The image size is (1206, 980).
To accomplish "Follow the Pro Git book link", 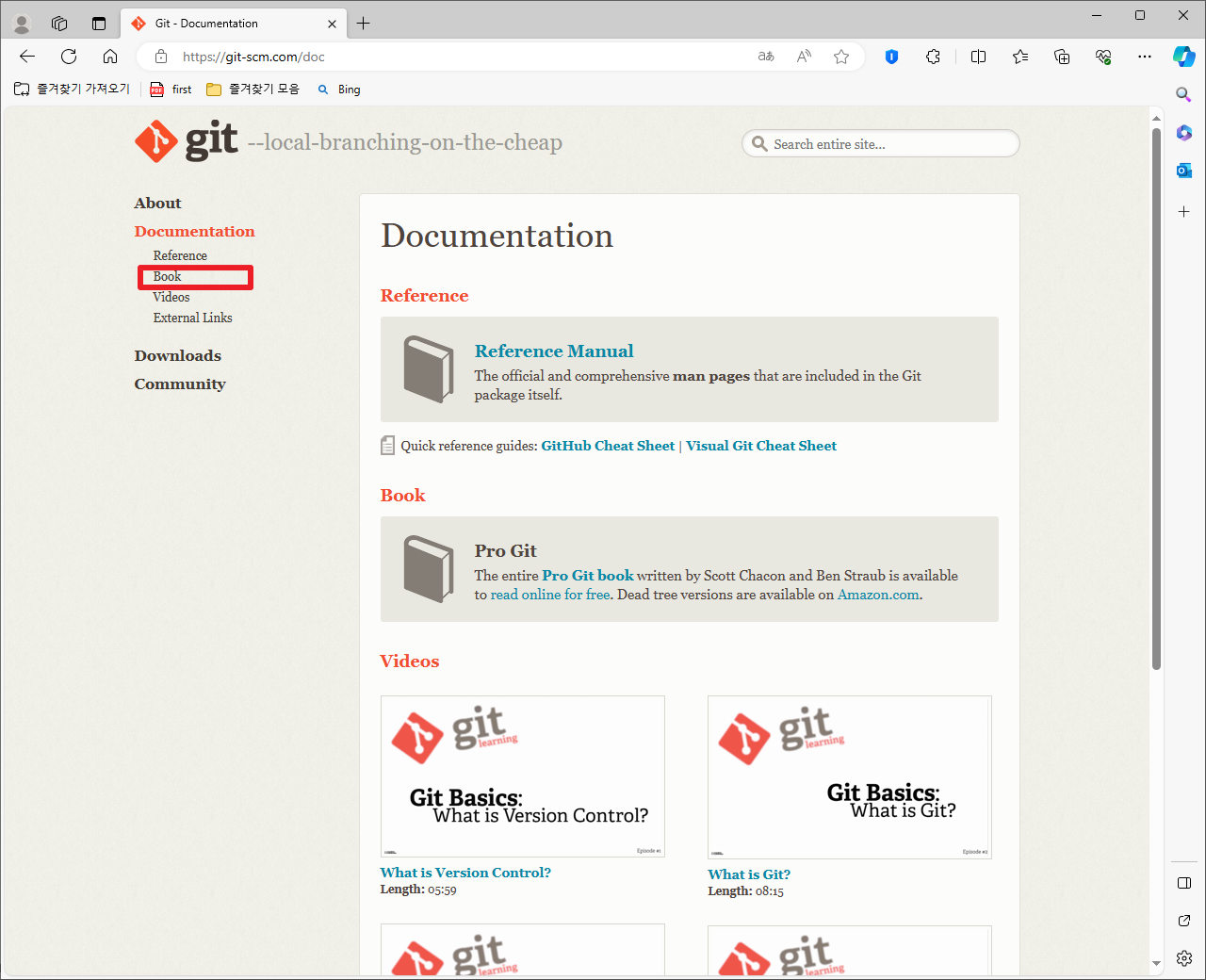I will (588, 575).
